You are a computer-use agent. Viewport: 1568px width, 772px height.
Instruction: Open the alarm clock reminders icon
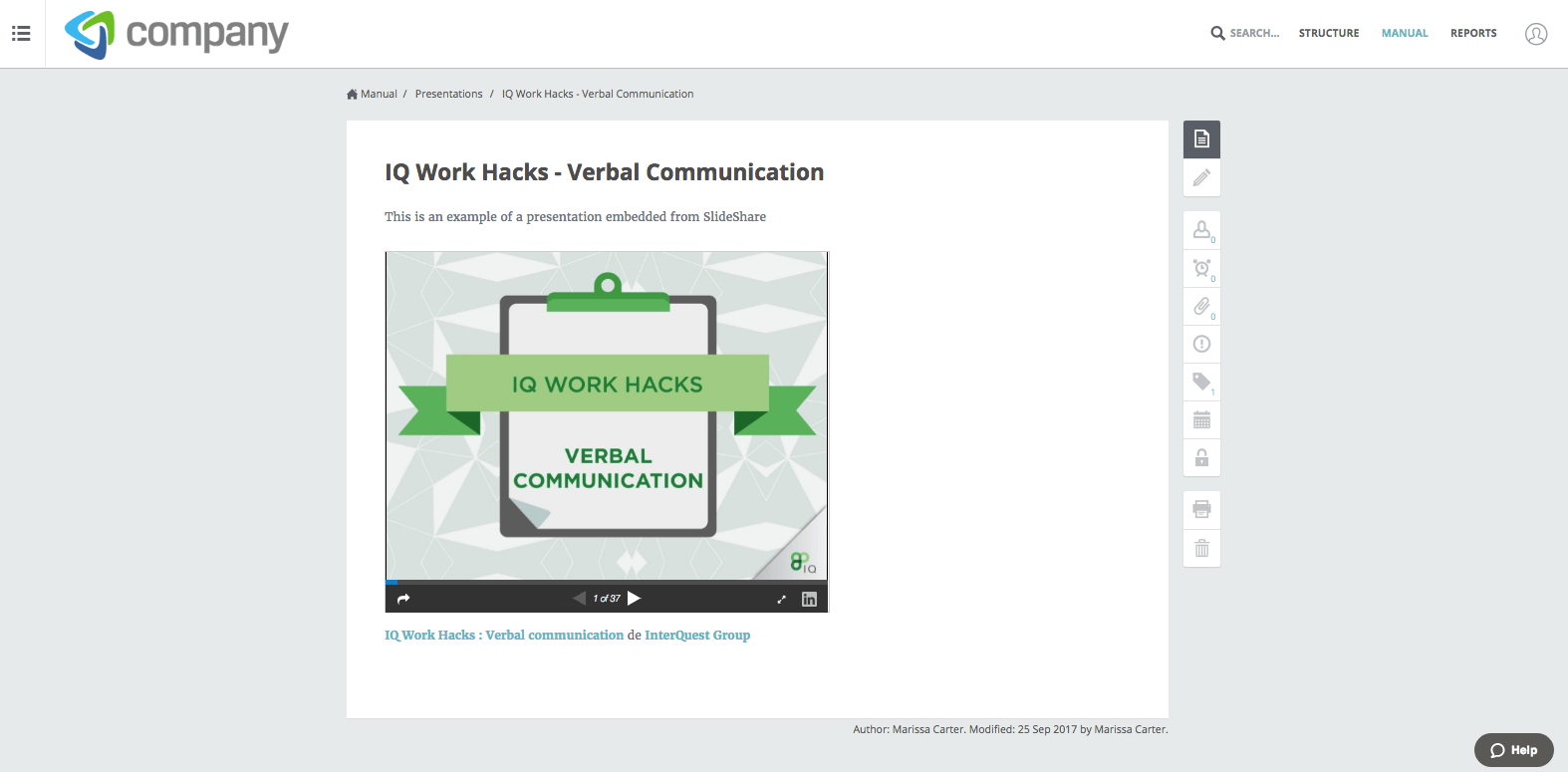1201,268
